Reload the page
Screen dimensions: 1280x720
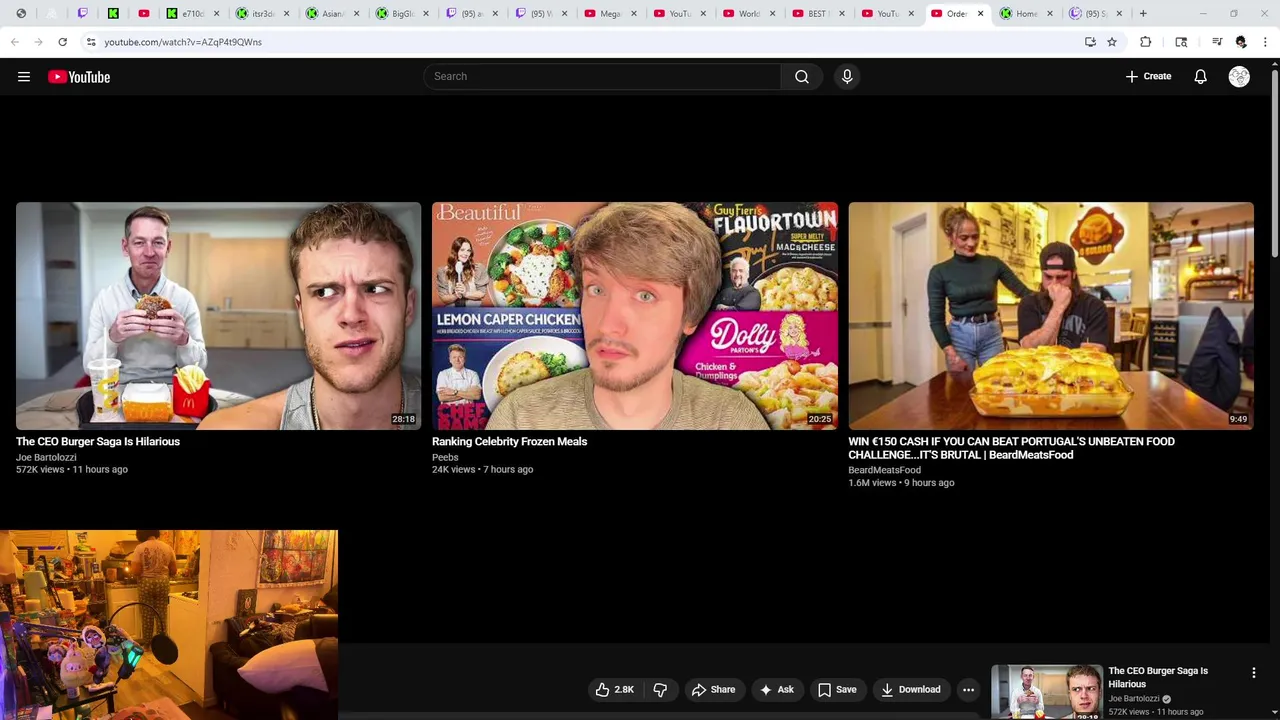coord(62,42)
